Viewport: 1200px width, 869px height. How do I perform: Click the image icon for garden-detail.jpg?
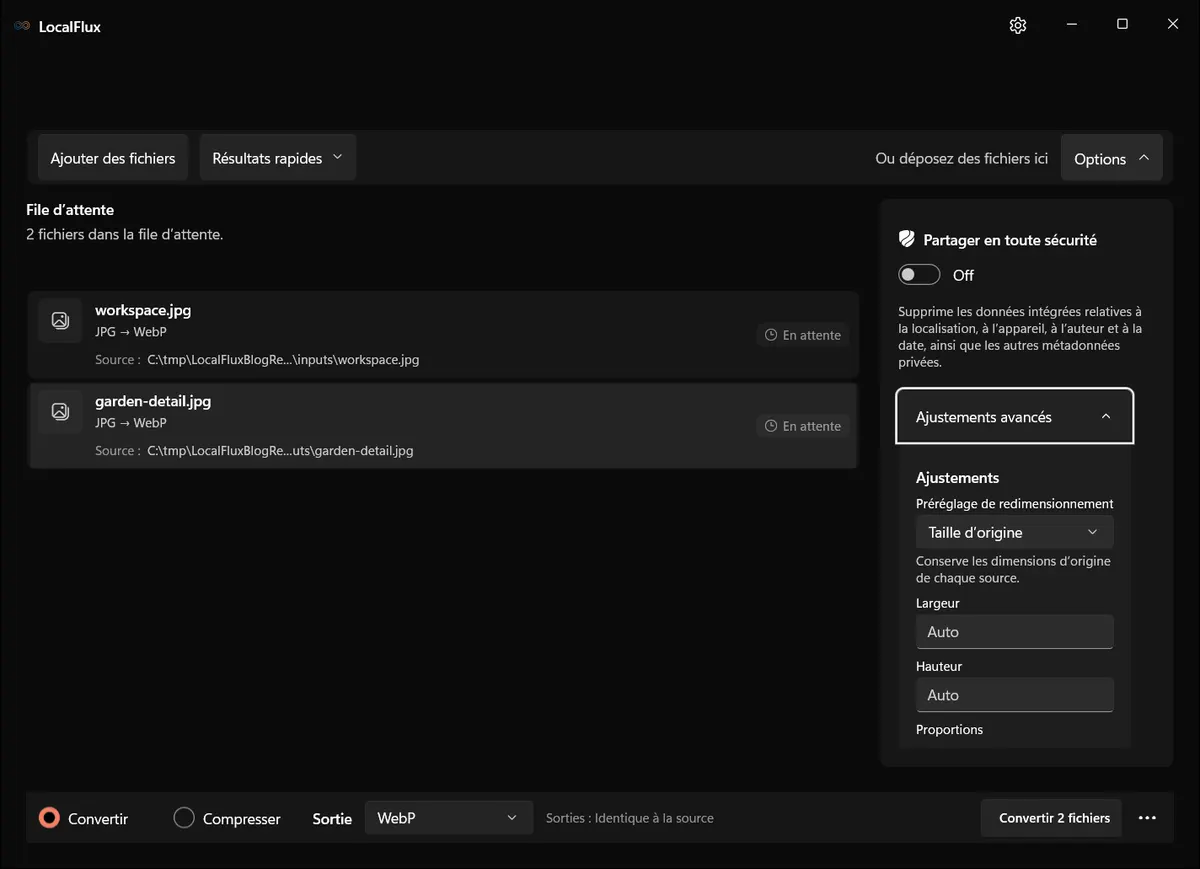pos(60,411)
